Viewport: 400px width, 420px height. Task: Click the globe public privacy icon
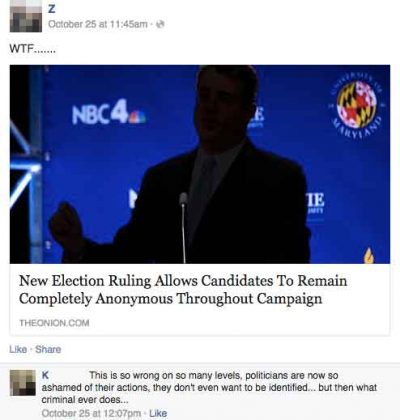pos(161,24)
